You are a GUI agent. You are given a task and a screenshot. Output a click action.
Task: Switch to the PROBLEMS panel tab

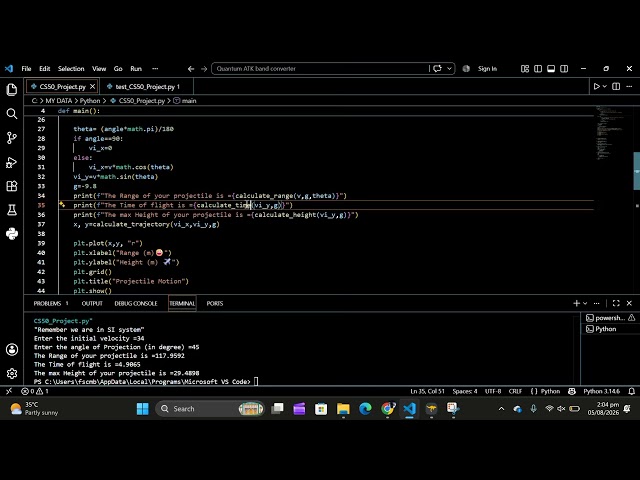[51, 303]
